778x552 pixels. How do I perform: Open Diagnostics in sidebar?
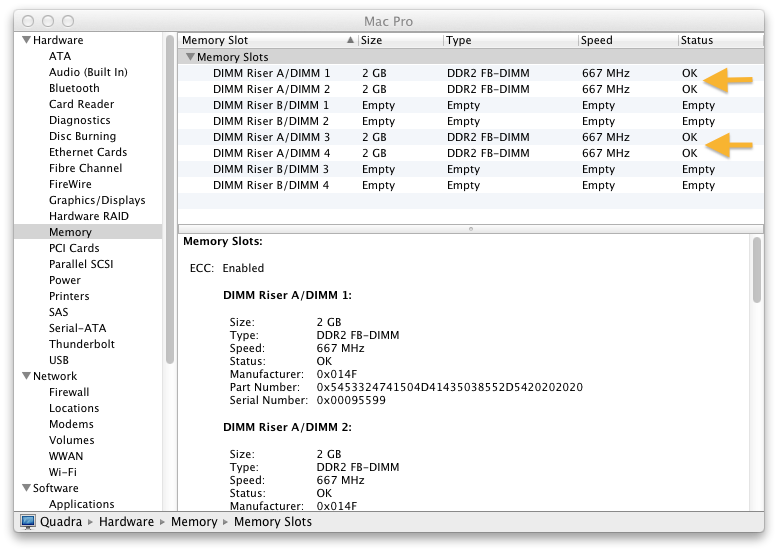point(80,120)
